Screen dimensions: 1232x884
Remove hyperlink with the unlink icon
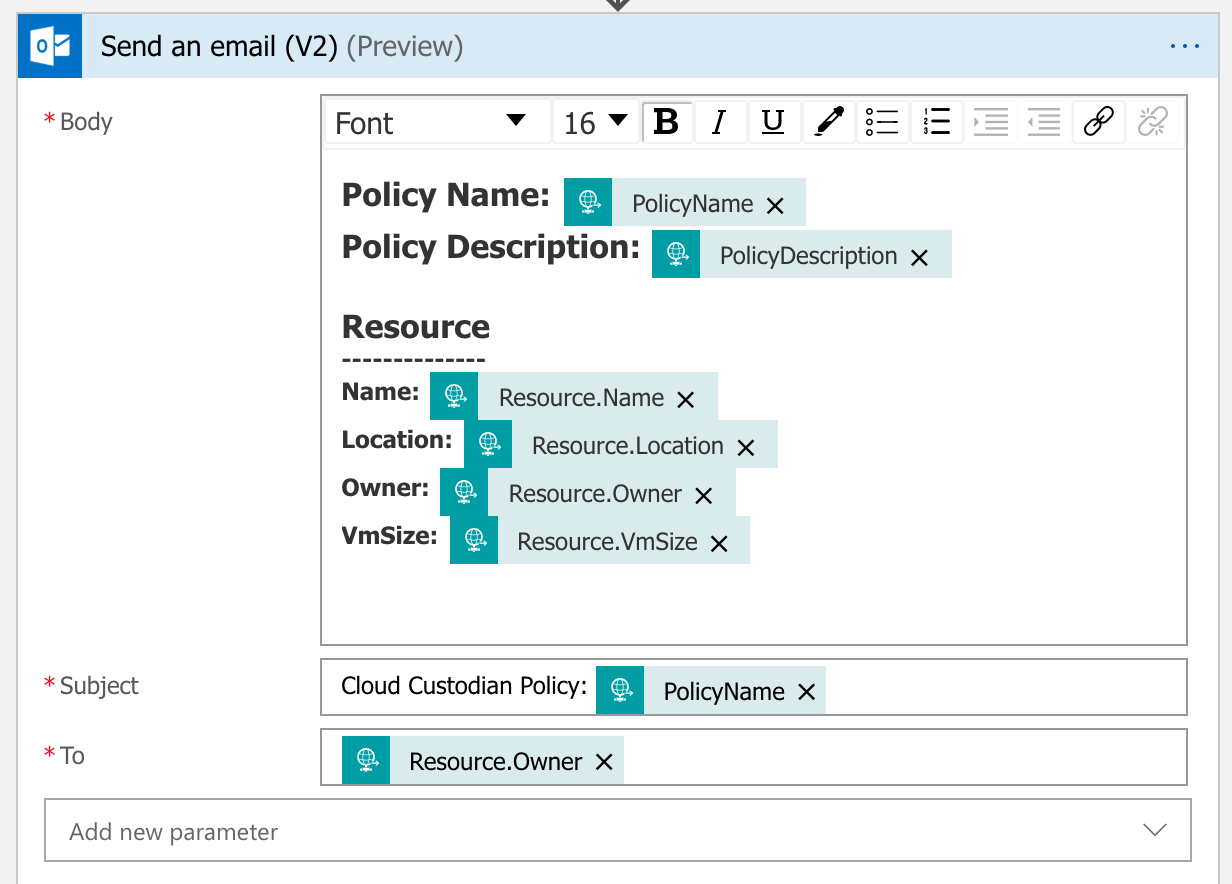pos(1153,122)
